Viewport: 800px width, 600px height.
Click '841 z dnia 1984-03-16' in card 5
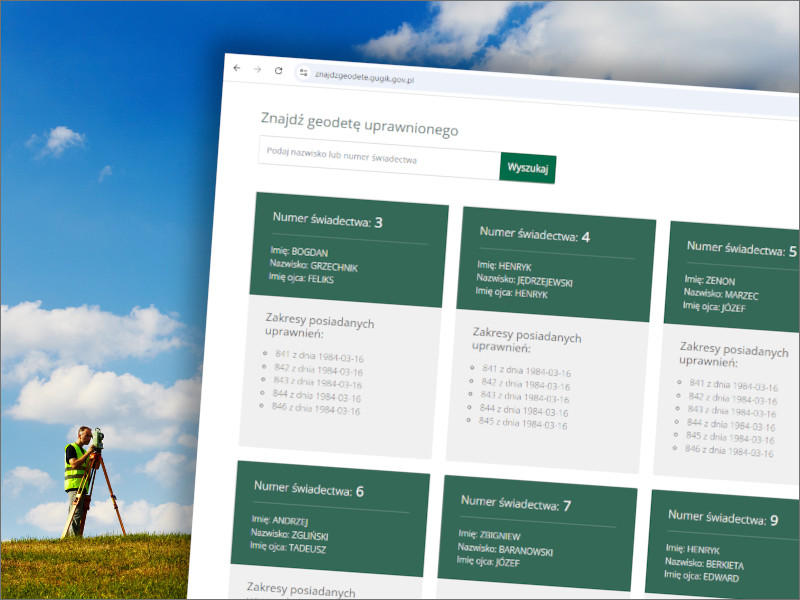[734, 385]
